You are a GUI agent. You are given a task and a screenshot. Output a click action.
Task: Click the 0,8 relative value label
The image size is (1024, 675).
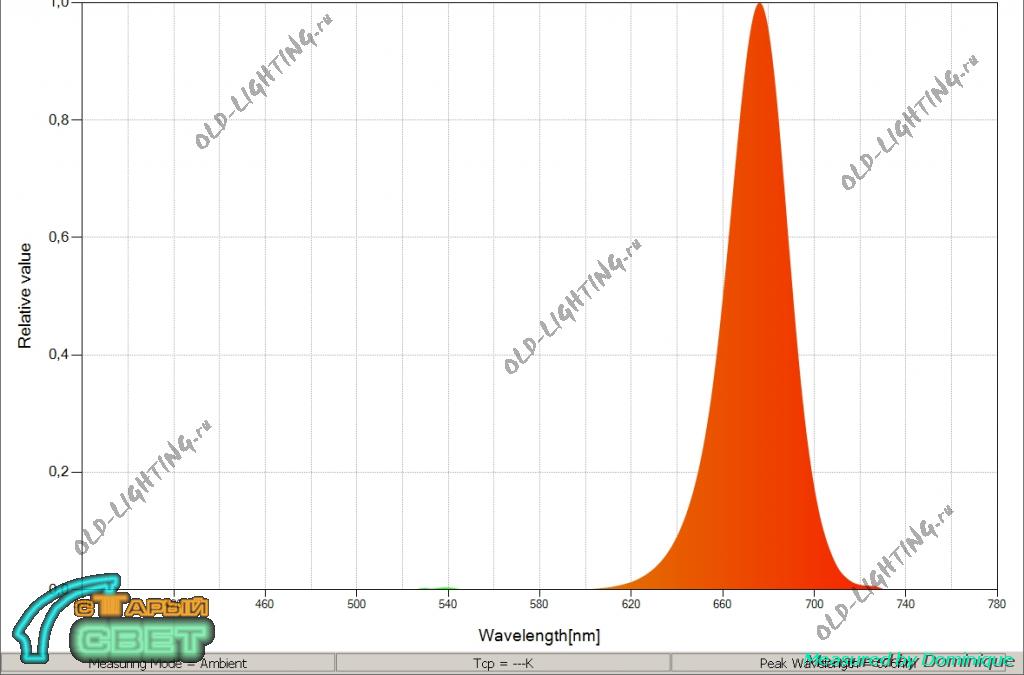click(x=57, y=119)
